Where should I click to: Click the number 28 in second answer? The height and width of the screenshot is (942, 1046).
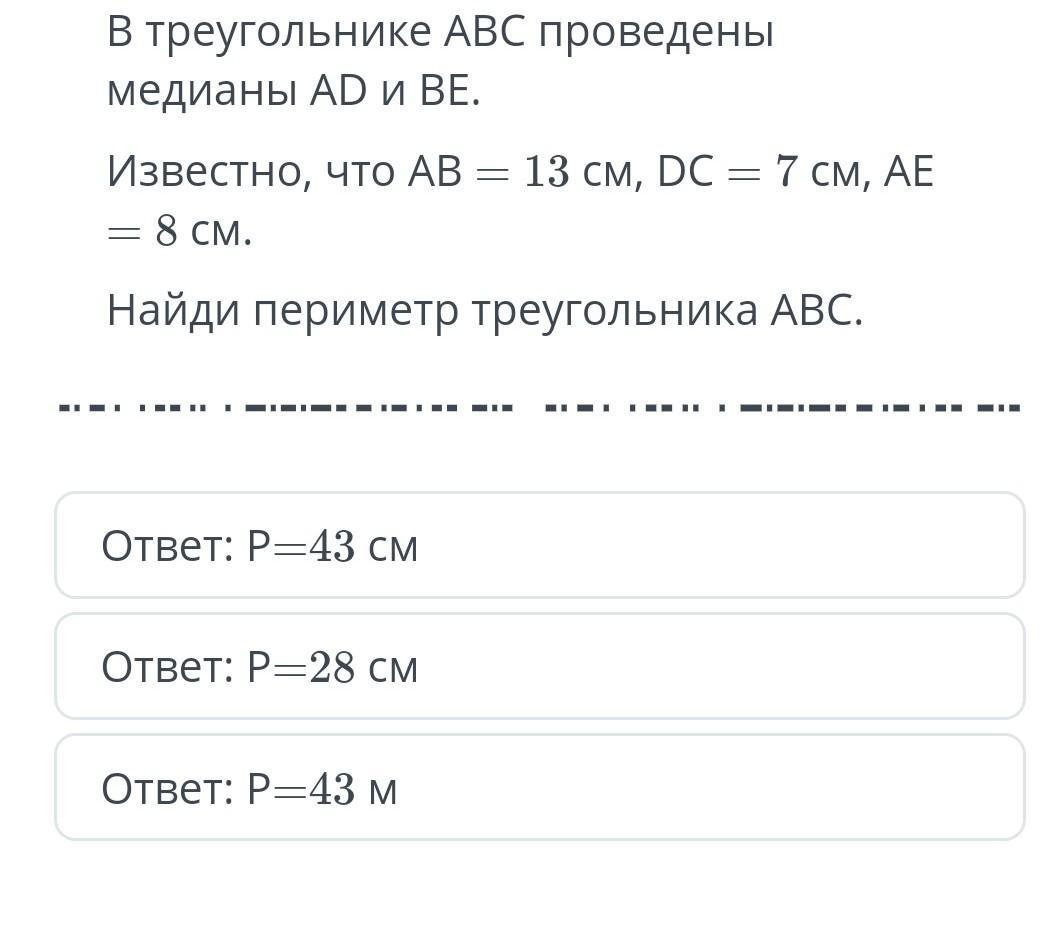coord(332,668)
